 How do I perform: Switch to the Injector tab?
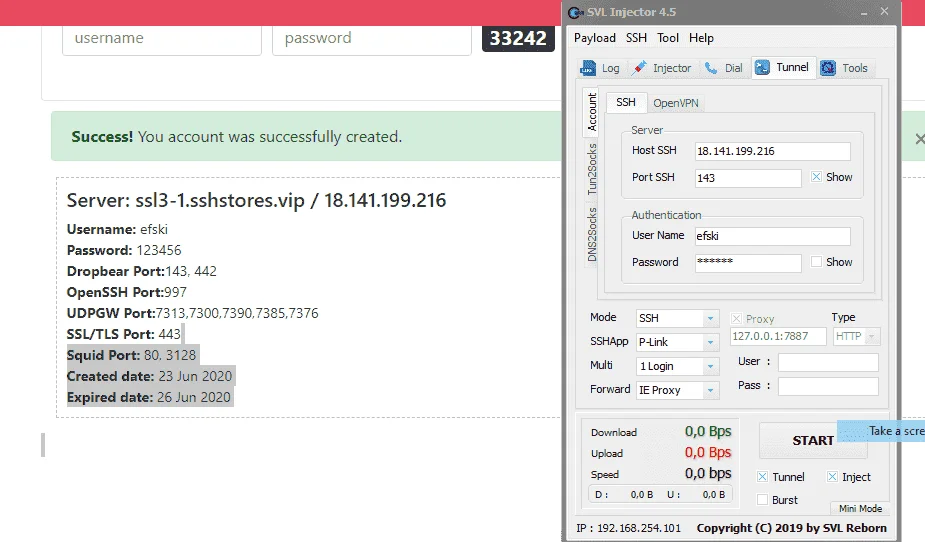[661, 68]
